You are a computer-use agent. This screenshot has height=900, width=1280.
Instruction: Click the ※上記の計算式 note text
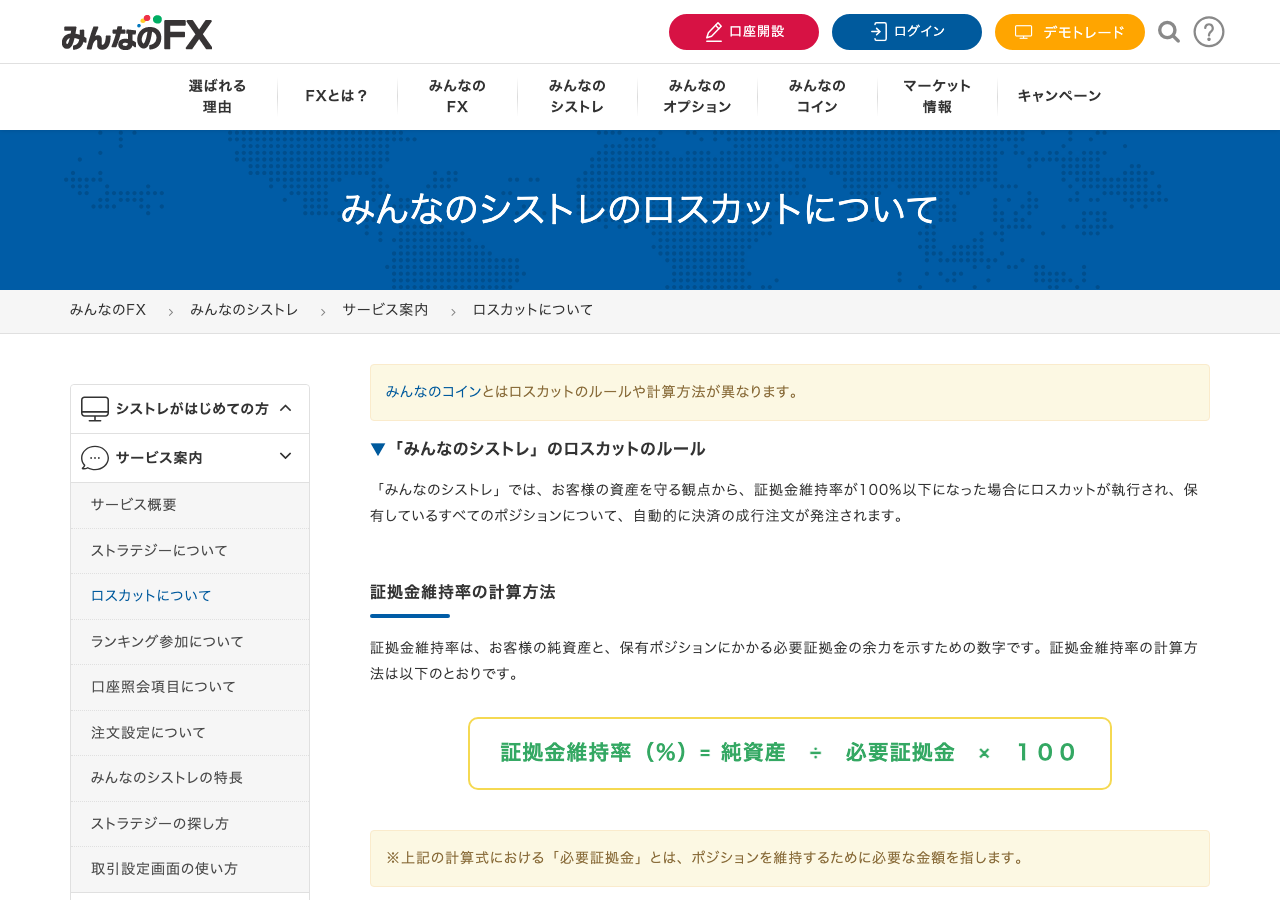706,858
